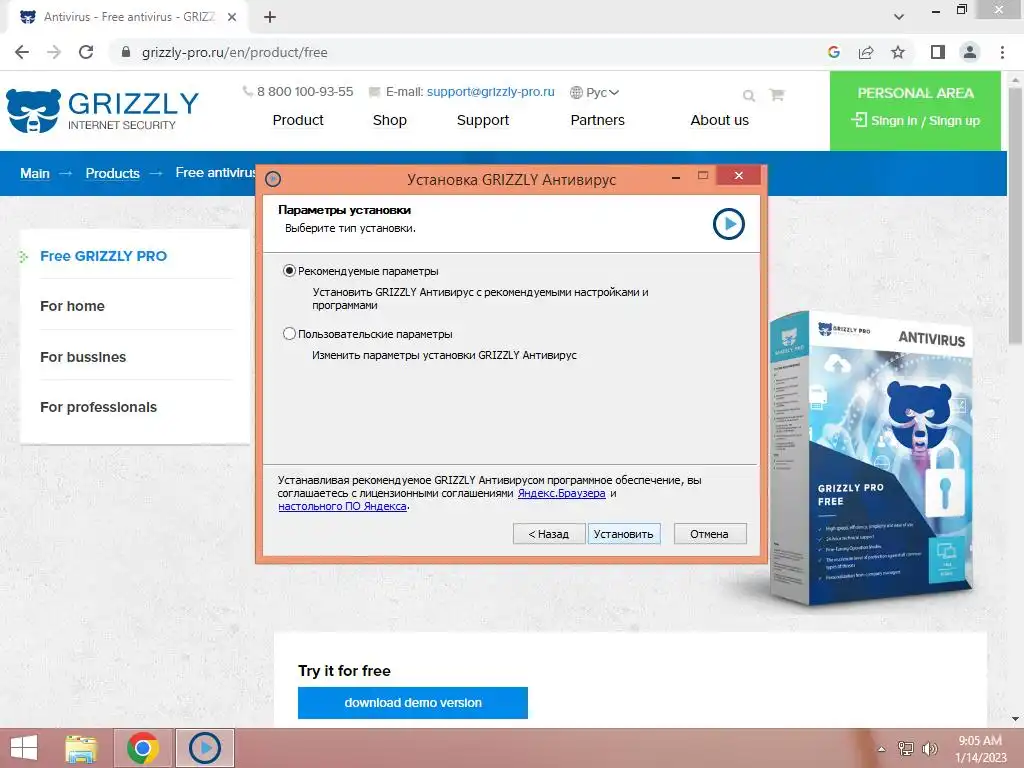Open Chrome side panel
The width and height of the screenshot is (1024, 768).
pyautogui.click(x=938, y=52)
